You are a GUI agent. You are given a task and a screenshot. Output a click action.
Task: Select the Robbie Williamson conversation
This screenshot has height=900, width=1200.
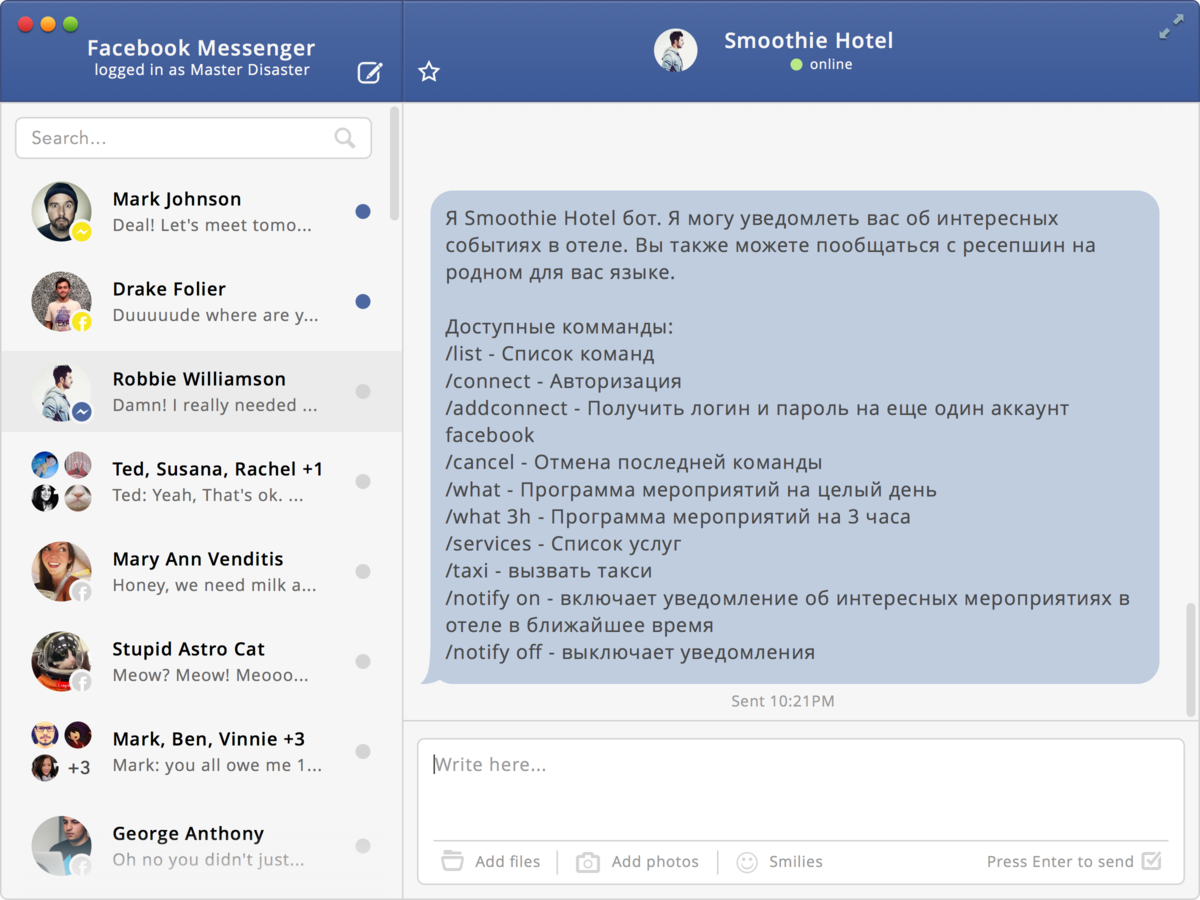pyautogui.click(x=201, y=391)
